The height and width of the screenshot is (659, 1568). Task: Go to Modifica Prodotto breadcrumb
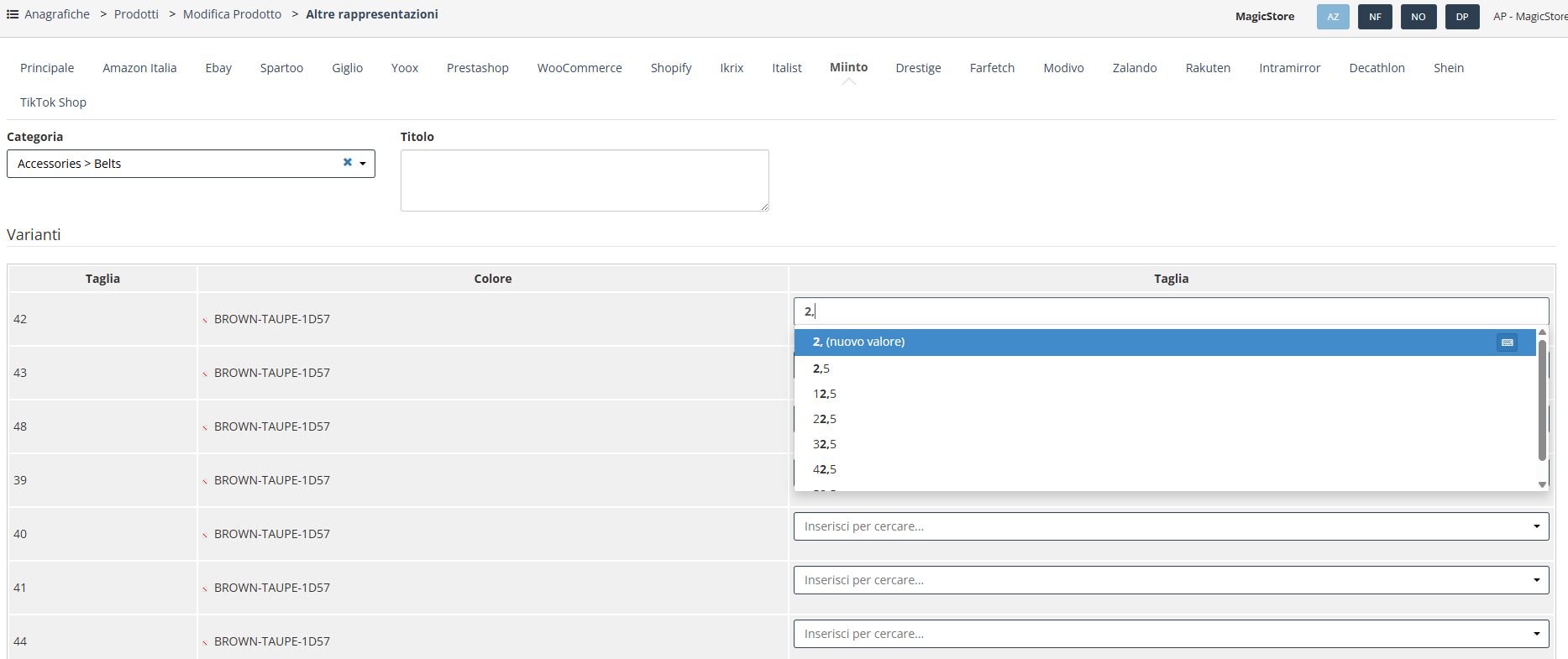pos(232,14)
